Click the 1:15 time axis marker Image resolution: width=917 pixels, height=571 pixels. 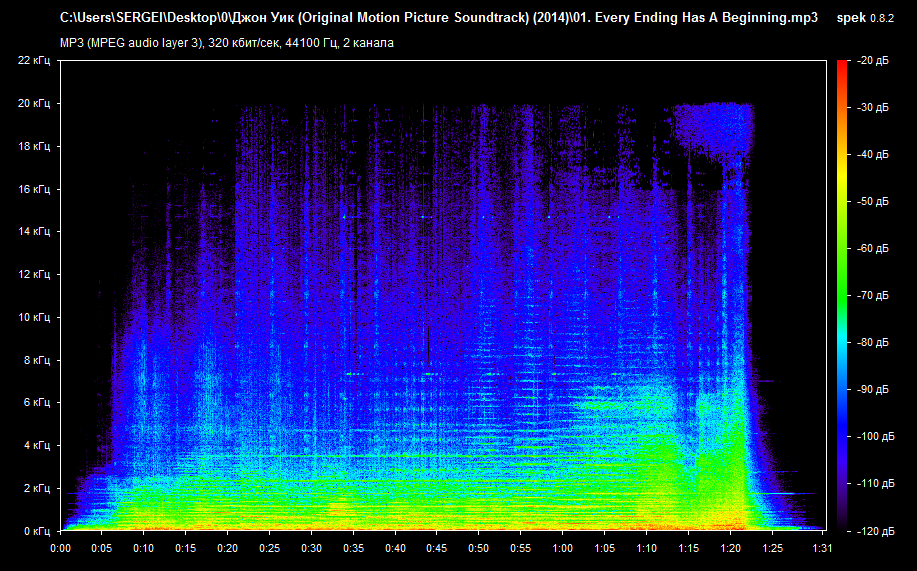click(x=688, y=548)
